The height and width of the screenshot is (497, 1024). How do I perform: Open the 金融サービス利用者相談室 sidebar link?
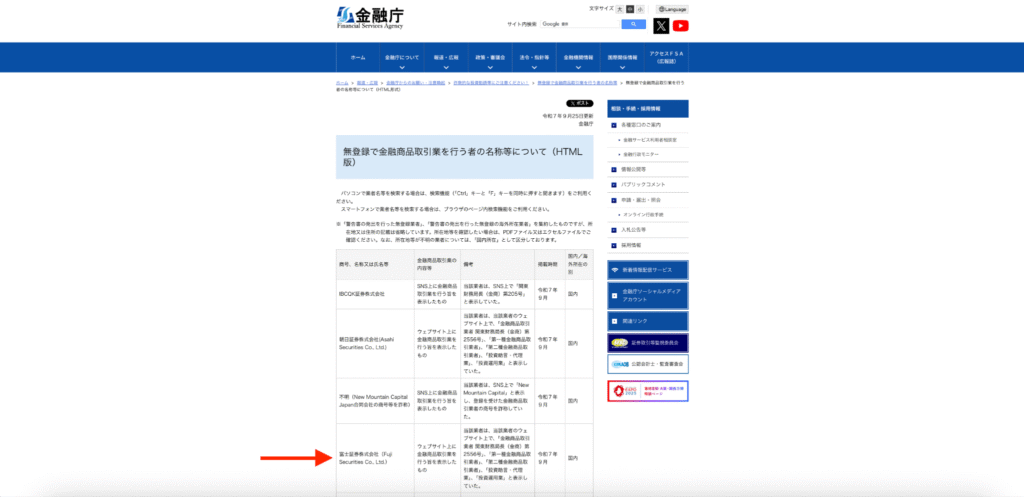tap(650, 140)
